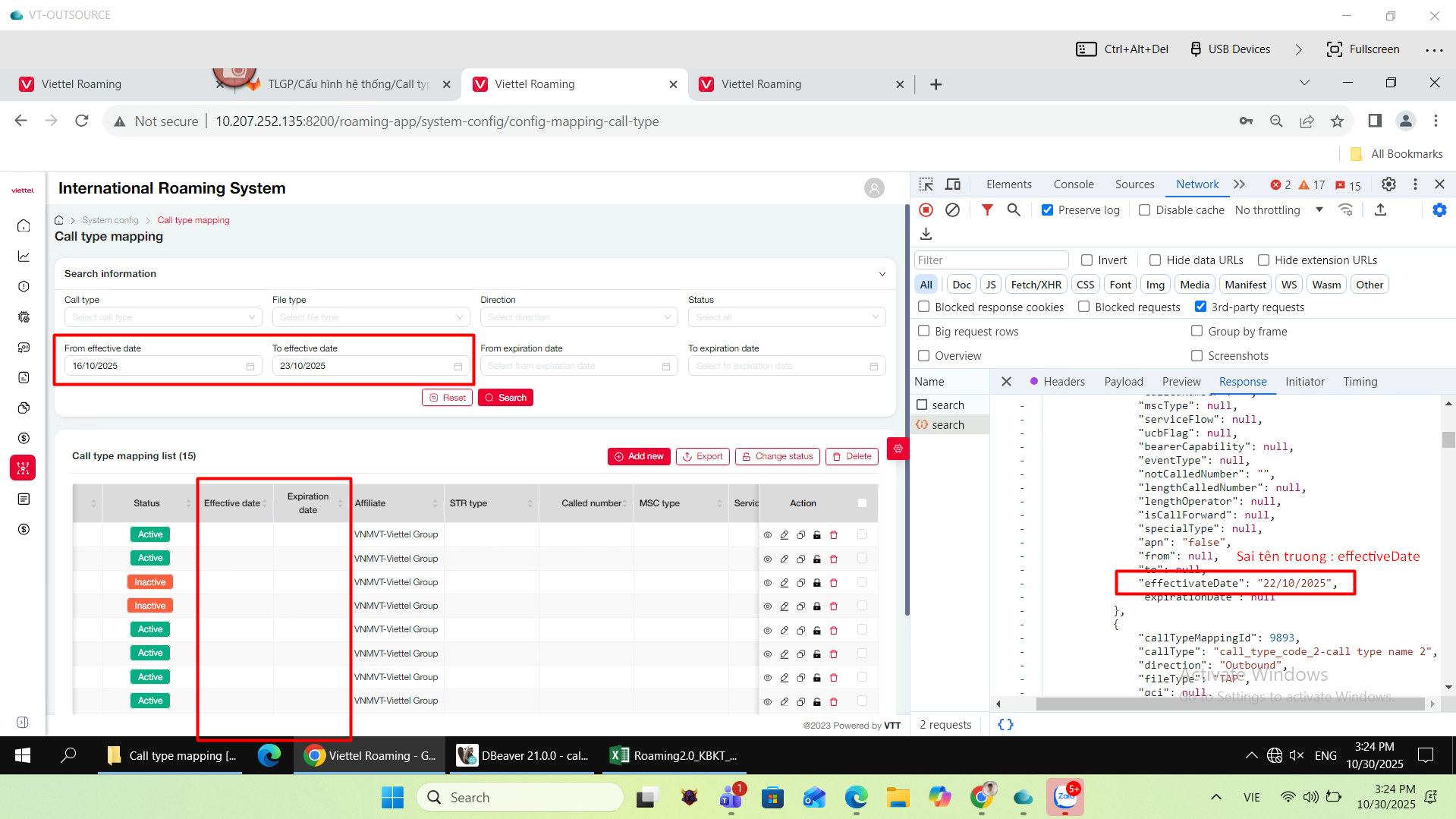Viewport: 1456px width, 819px height.
Task: Click the view eye icon in first row
Action: click(767, 535)
